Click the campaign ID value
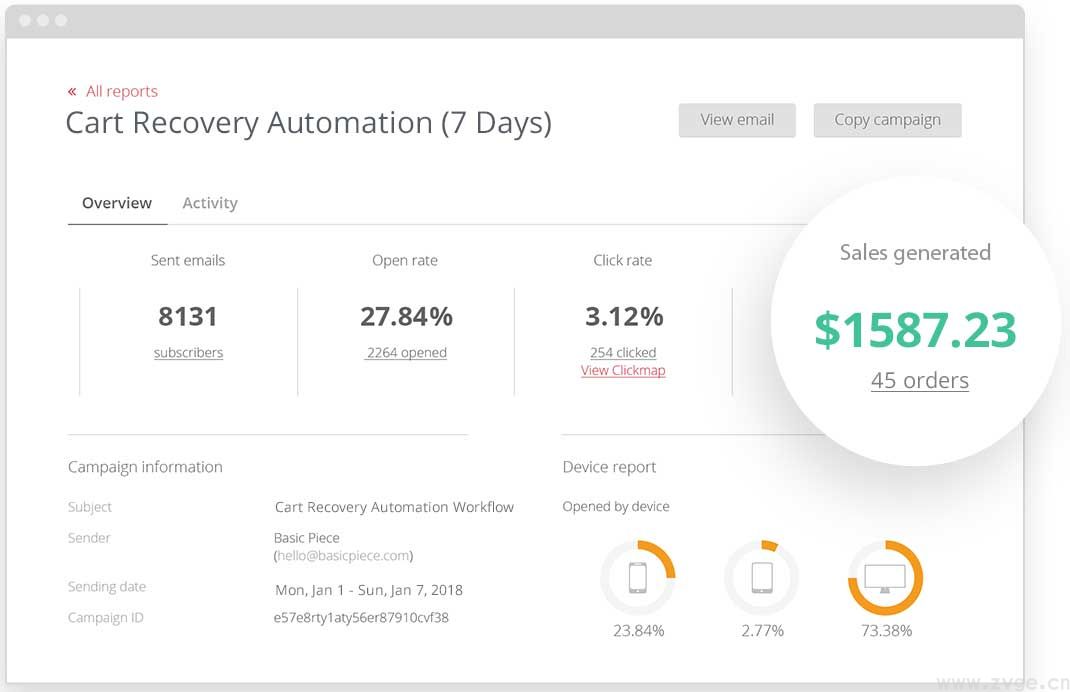Image resolution: width=1070 pixels, height=692 pixels. (x=361, y=618)
